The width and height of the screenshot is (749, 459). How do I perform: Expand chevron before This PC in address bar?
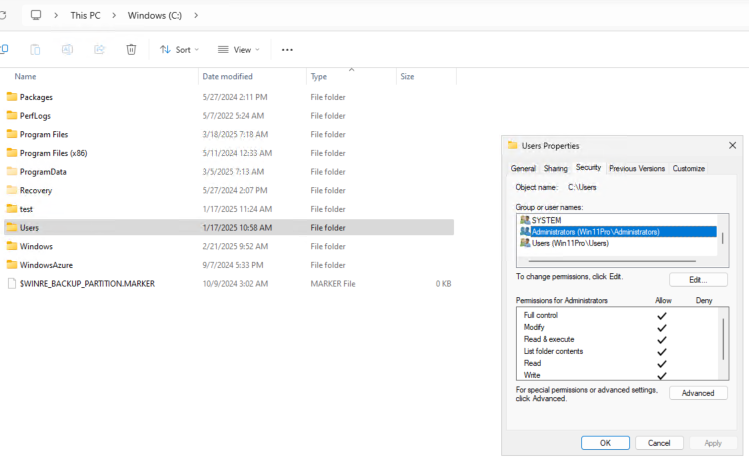[x=56, y=15]
